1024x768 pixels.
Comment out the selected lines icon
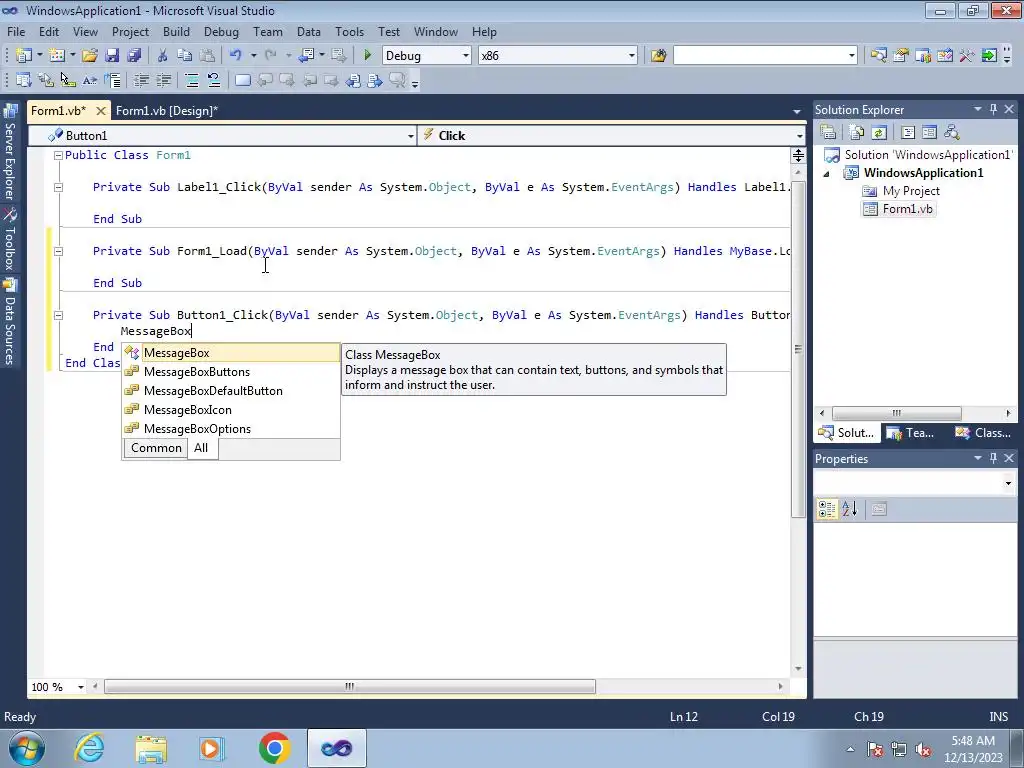[192, 80]
